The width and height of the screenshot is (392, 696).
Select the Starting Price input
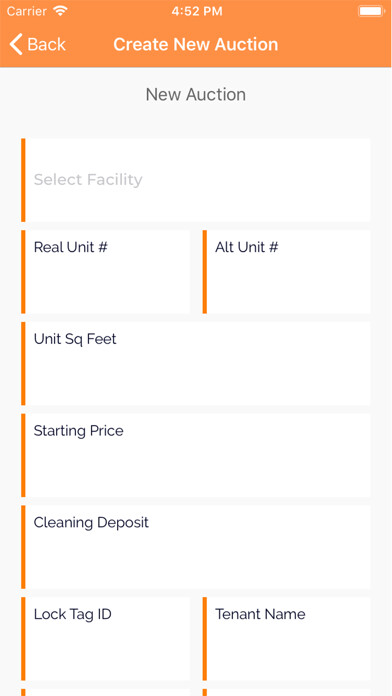[x=196, y=455]
